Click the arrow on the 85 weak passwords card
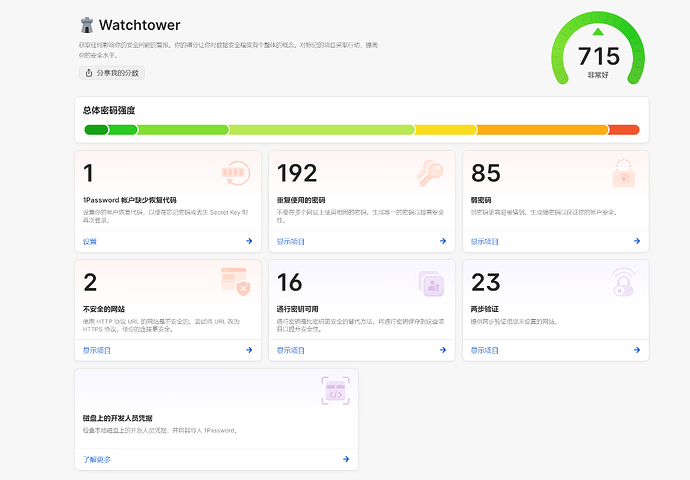The height and width of the screenshot is (480, 690). 637,241
